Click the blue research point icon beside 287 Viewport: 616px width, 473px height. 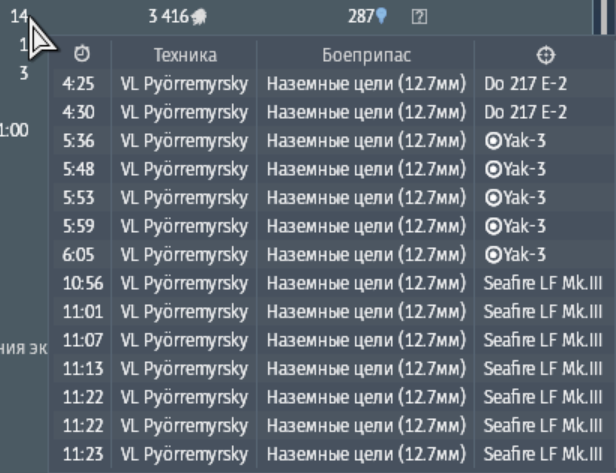point(381,16)
